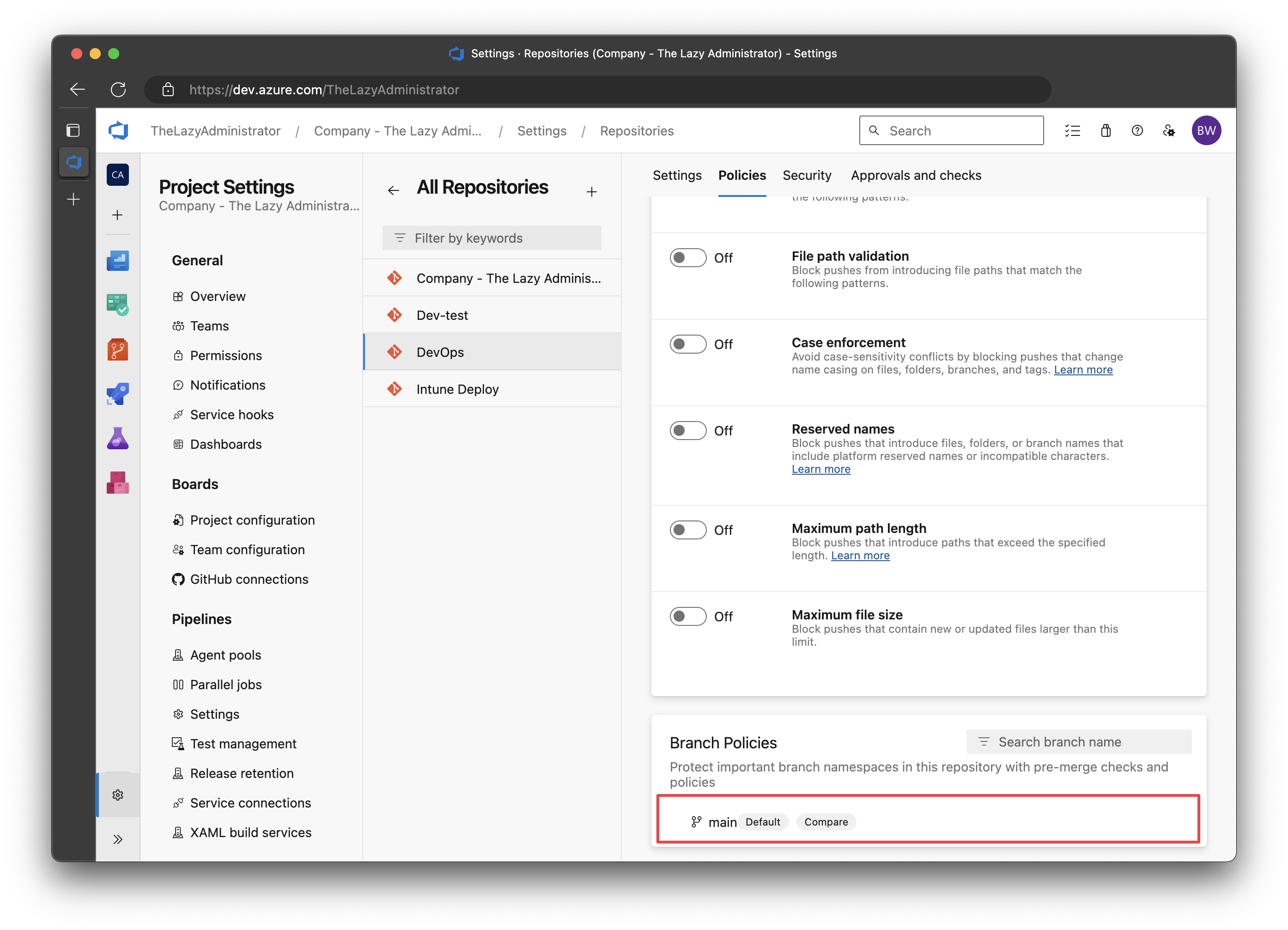
Task: Switch to Approvals and checks tab
Action: coord(916,175)
